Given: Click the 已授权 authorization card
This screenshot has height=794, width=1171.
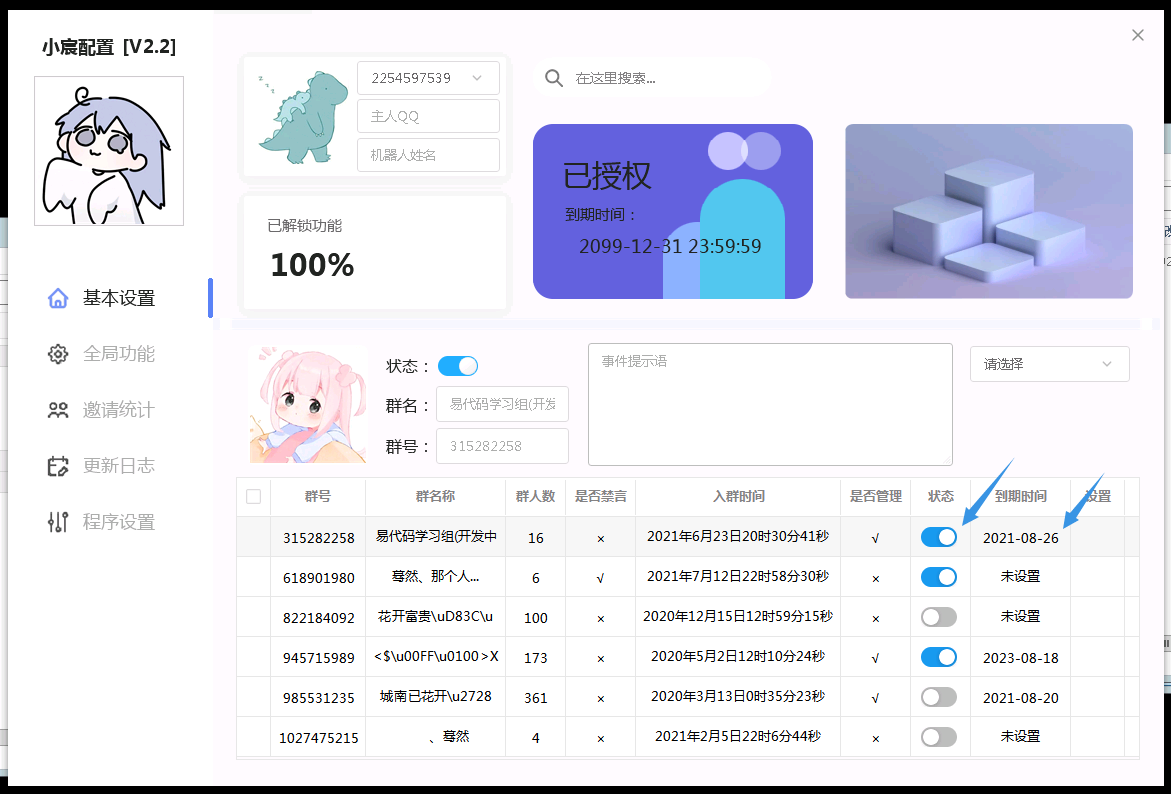Looking at the screenshot, I should [673, 211].
